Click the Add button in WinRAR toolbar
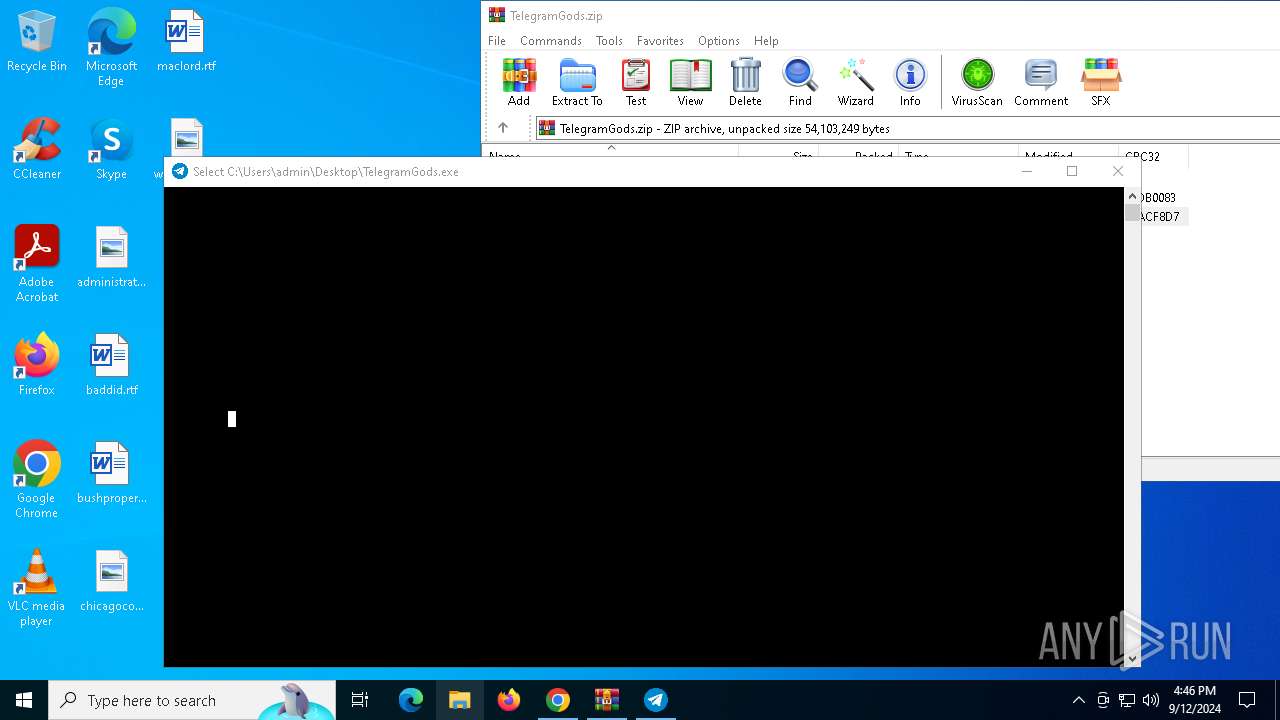 [518, 82]
